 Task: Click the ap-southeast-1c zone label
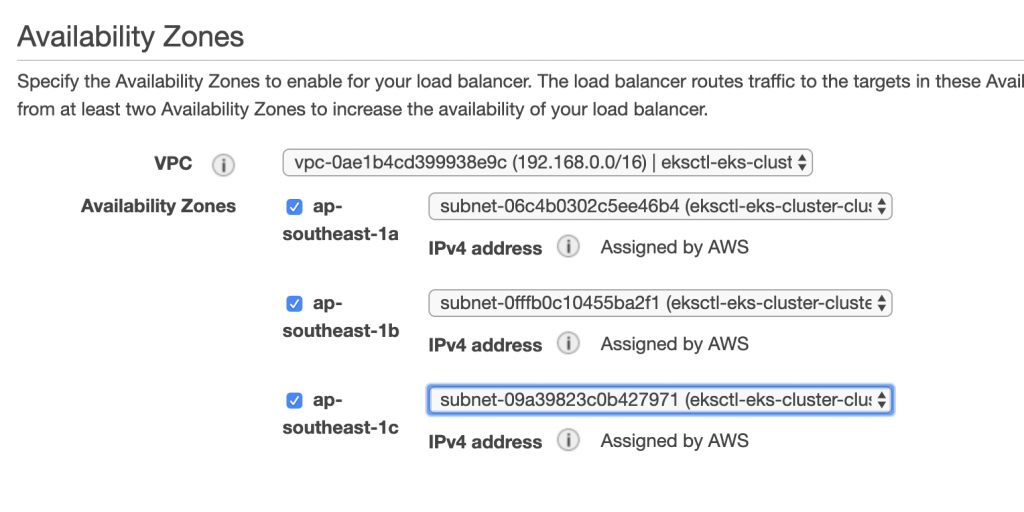click(340, 413)
